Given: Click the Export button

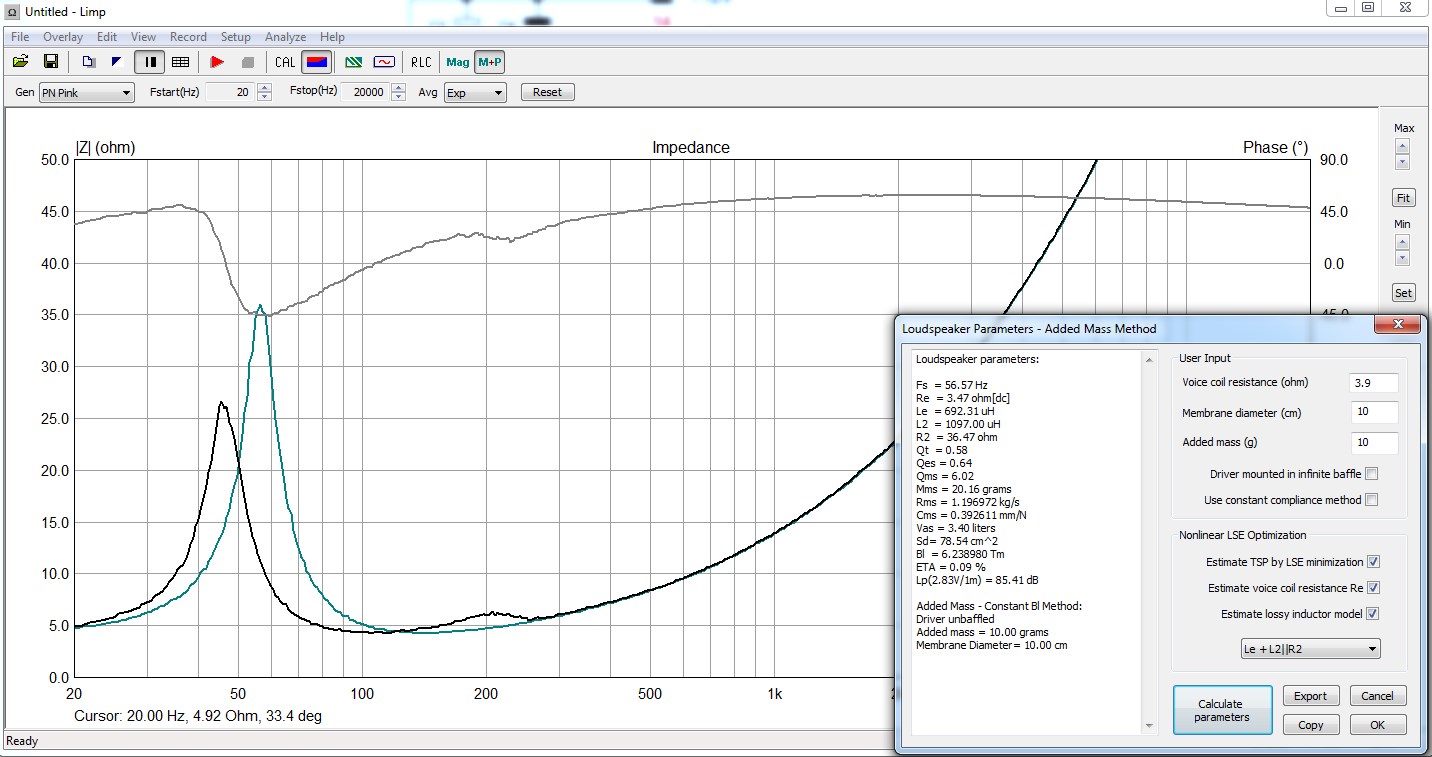Looking at the screenshot, I should coord(1310,696).
